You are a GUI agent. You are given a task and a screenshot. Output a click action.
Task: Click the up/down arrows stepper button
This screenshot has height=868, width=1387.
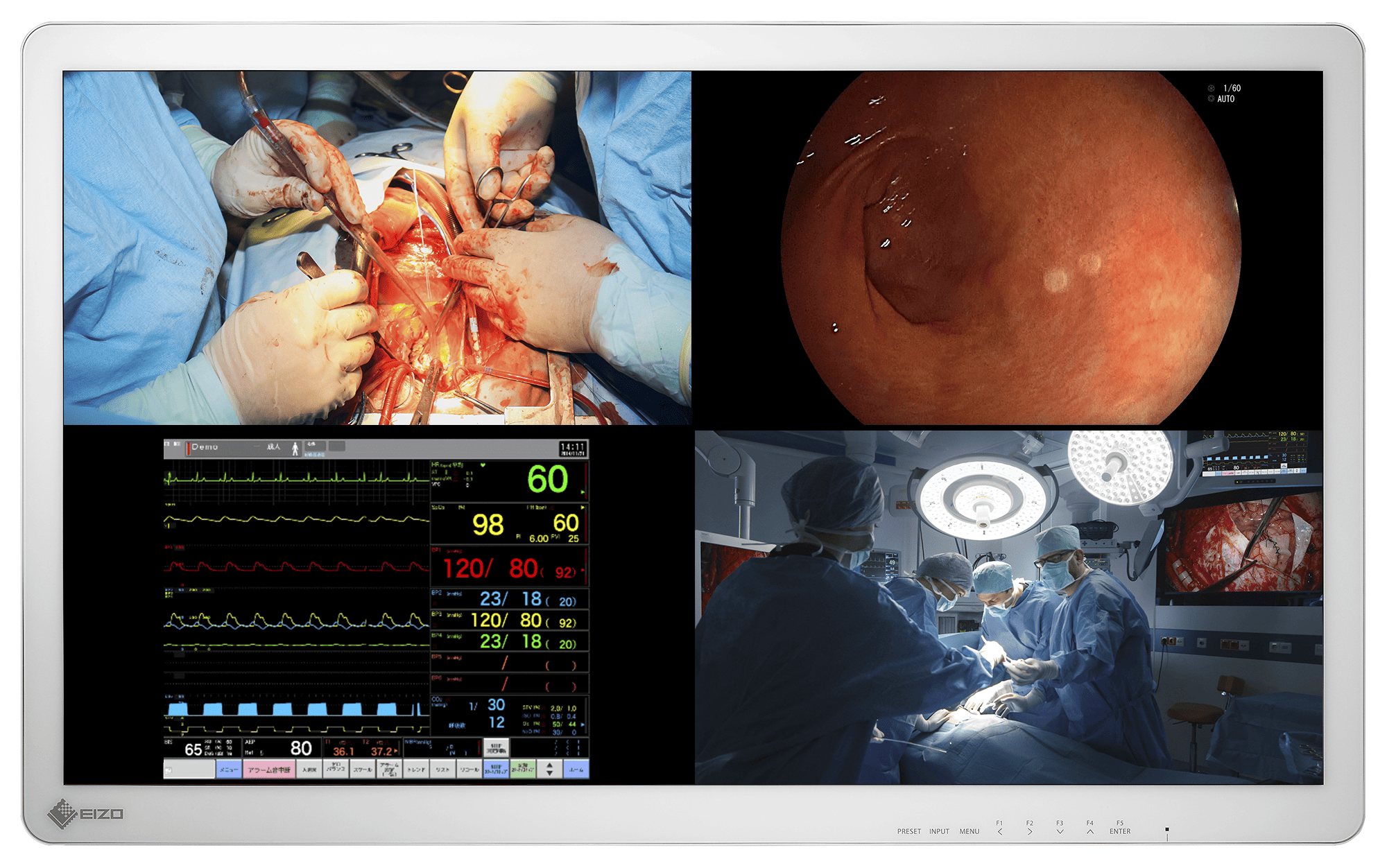(x=550, y=769)
